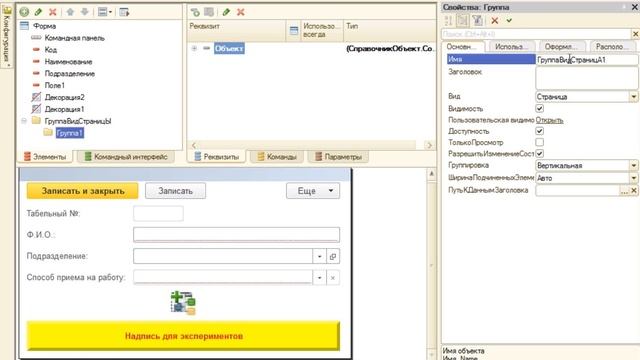Click the form icon column header in the requisites table
The image size is (640, 360).
click(293, 30)
